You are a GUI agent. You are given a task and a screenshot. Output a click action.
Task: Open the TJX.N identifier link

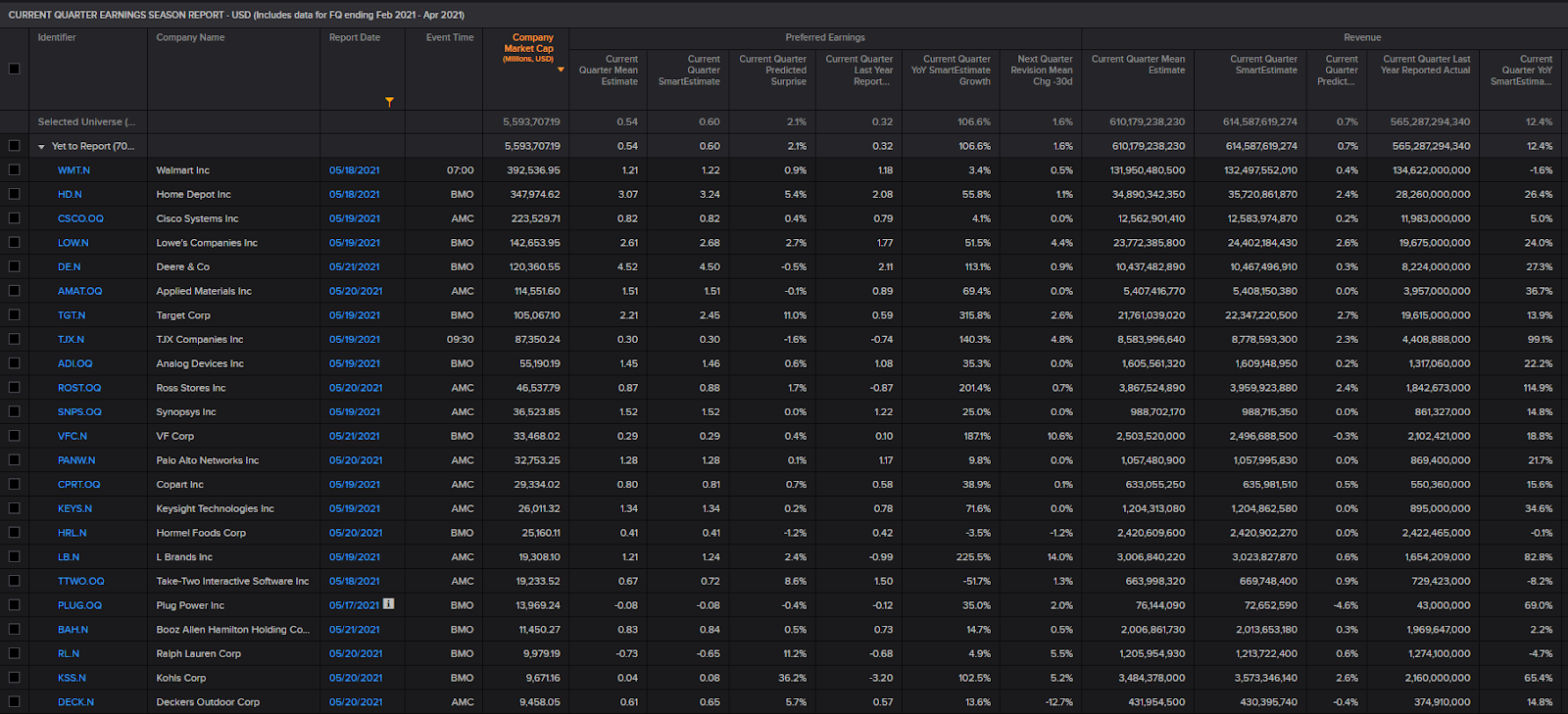71,340
